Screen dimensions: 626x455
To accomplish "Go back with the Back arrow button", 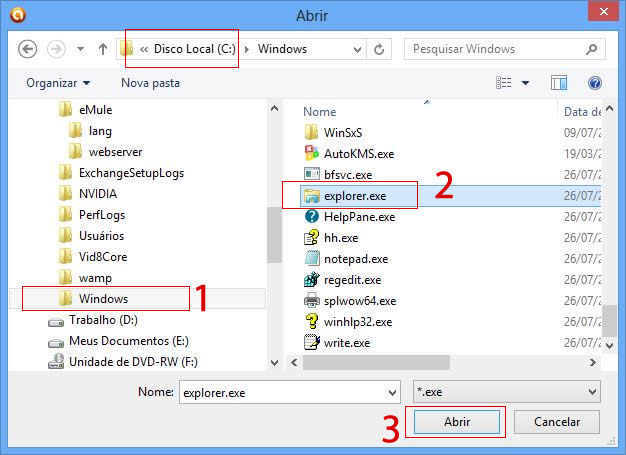I will (x=28, y=49).
